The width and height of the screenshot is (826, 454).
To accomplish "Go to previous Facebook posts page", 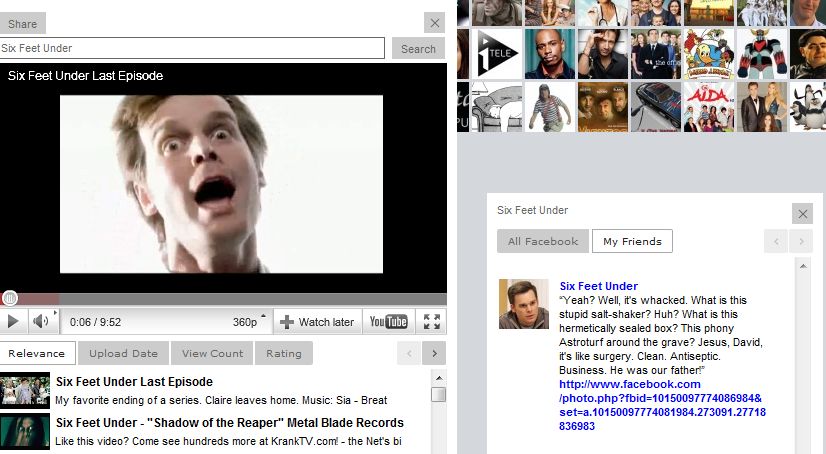I will point(776,241).
